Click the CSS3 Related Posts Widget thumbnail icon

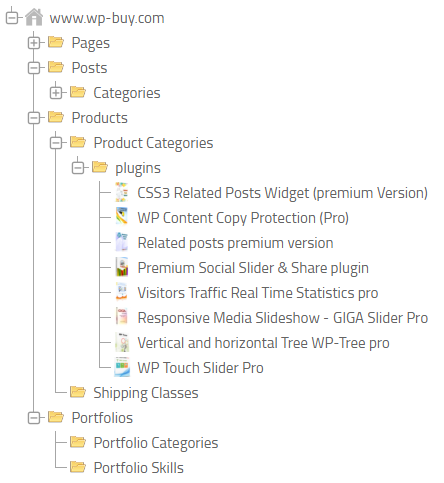pyautogui.click(x=122, y=192)
